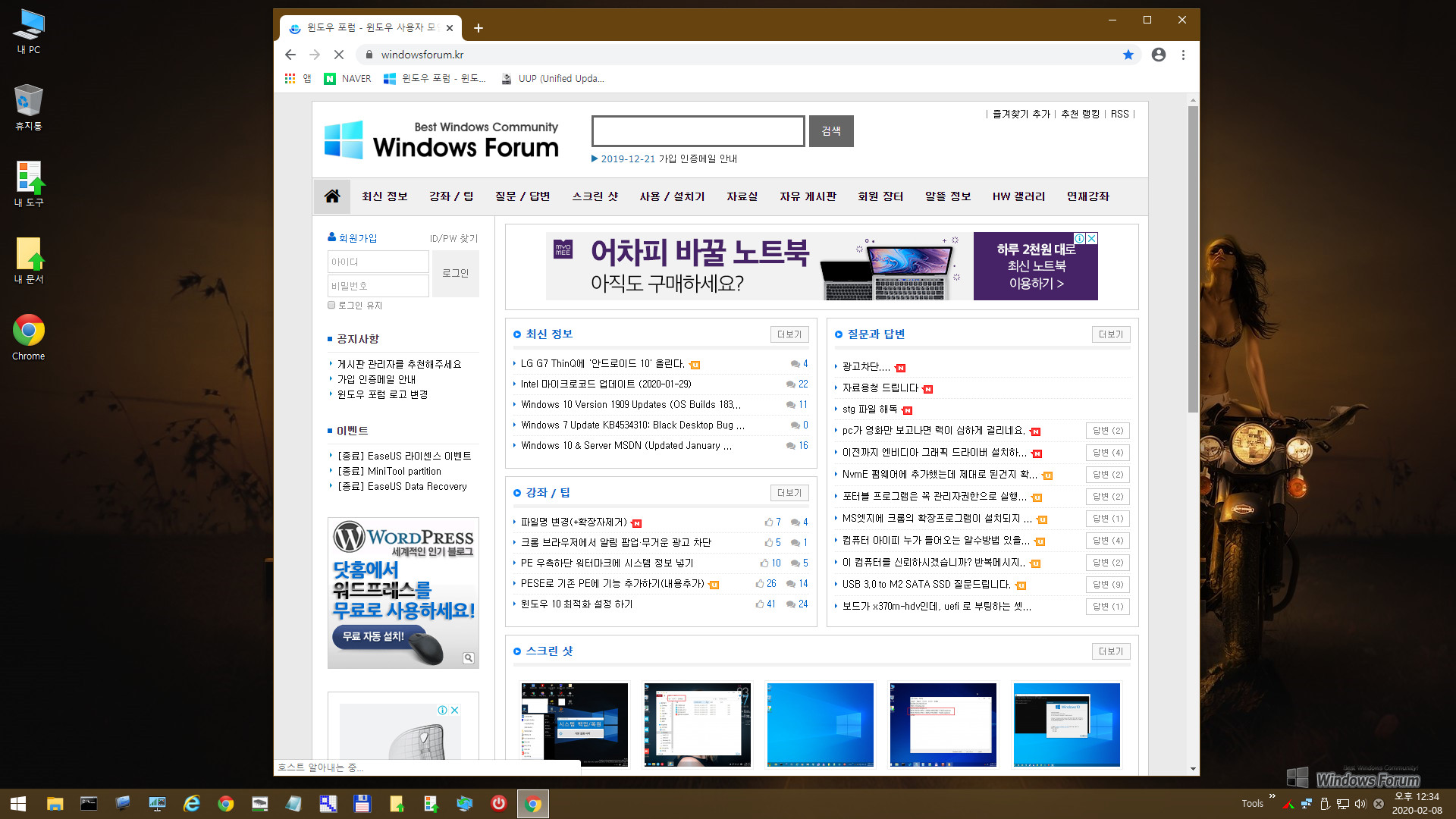Screen dimensions: 1456x819
Task: Click the site lock icon next to windowsforum.kr
Action: click(369, 55)
